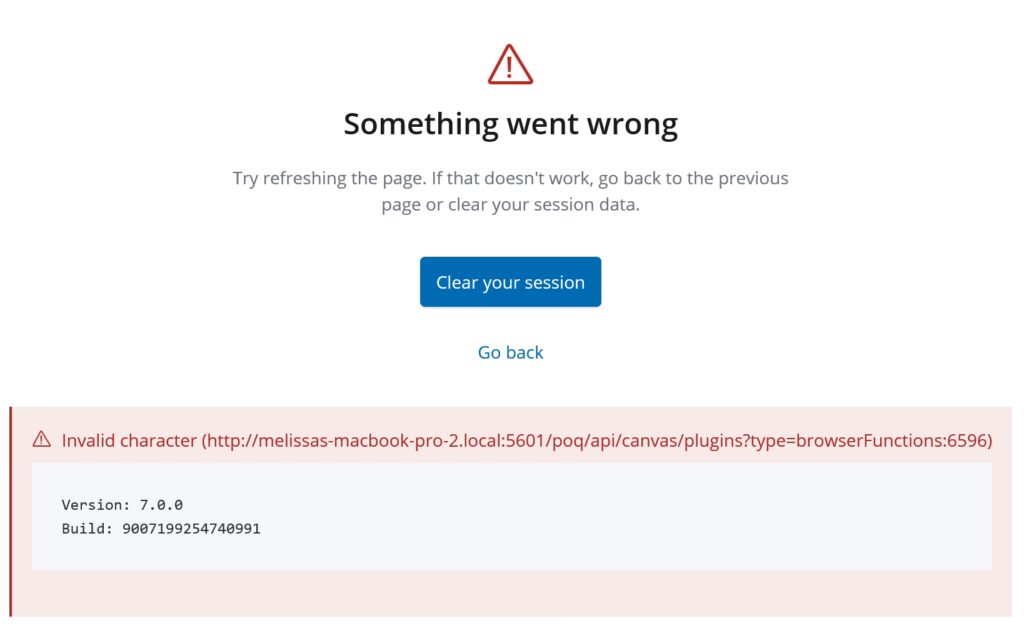The width and height of the screenshot is (1024, 626).
Task: Click the 'page or clear your session data' line
Action: (x=510, y=205)
